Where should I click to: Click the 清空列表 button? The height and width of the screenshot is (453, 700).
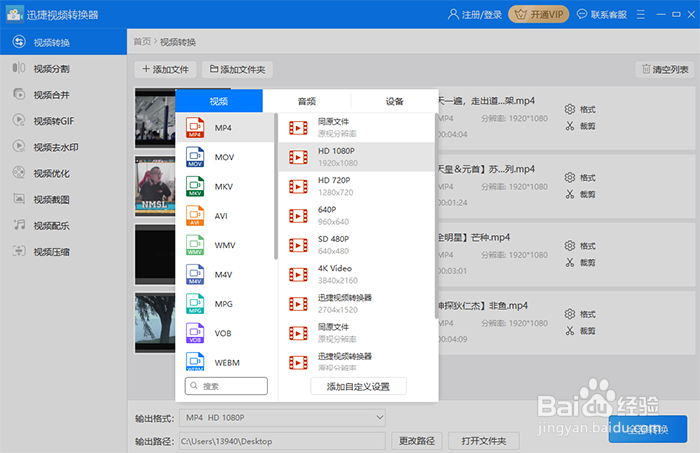coord(665,69)
